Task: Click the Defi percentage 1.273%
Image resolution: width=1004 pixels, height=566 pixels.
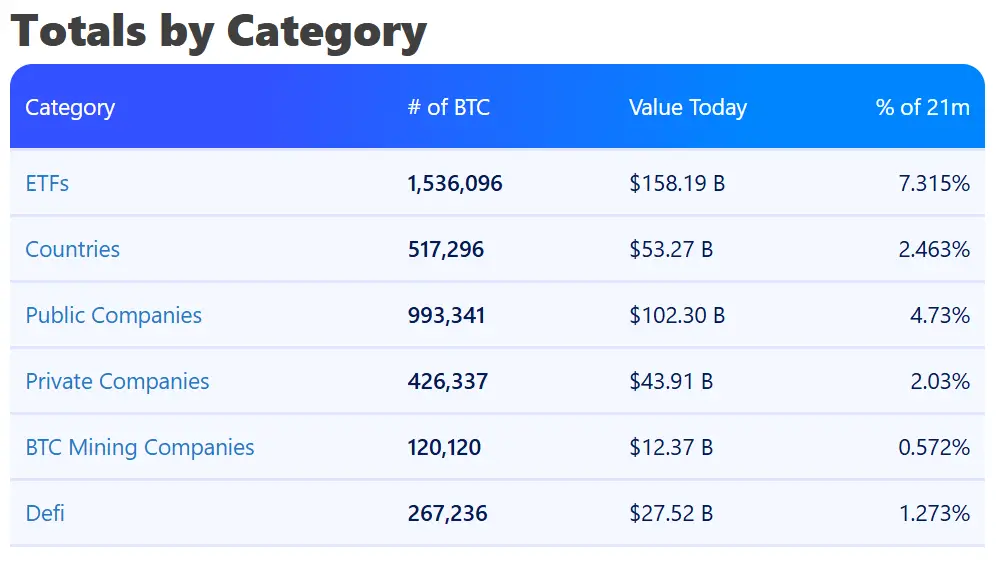Action: tap(934, 514)
